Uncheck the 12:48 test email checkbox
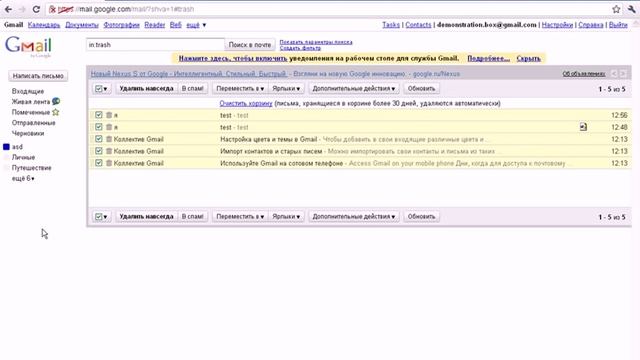 [x=98, y=127]
